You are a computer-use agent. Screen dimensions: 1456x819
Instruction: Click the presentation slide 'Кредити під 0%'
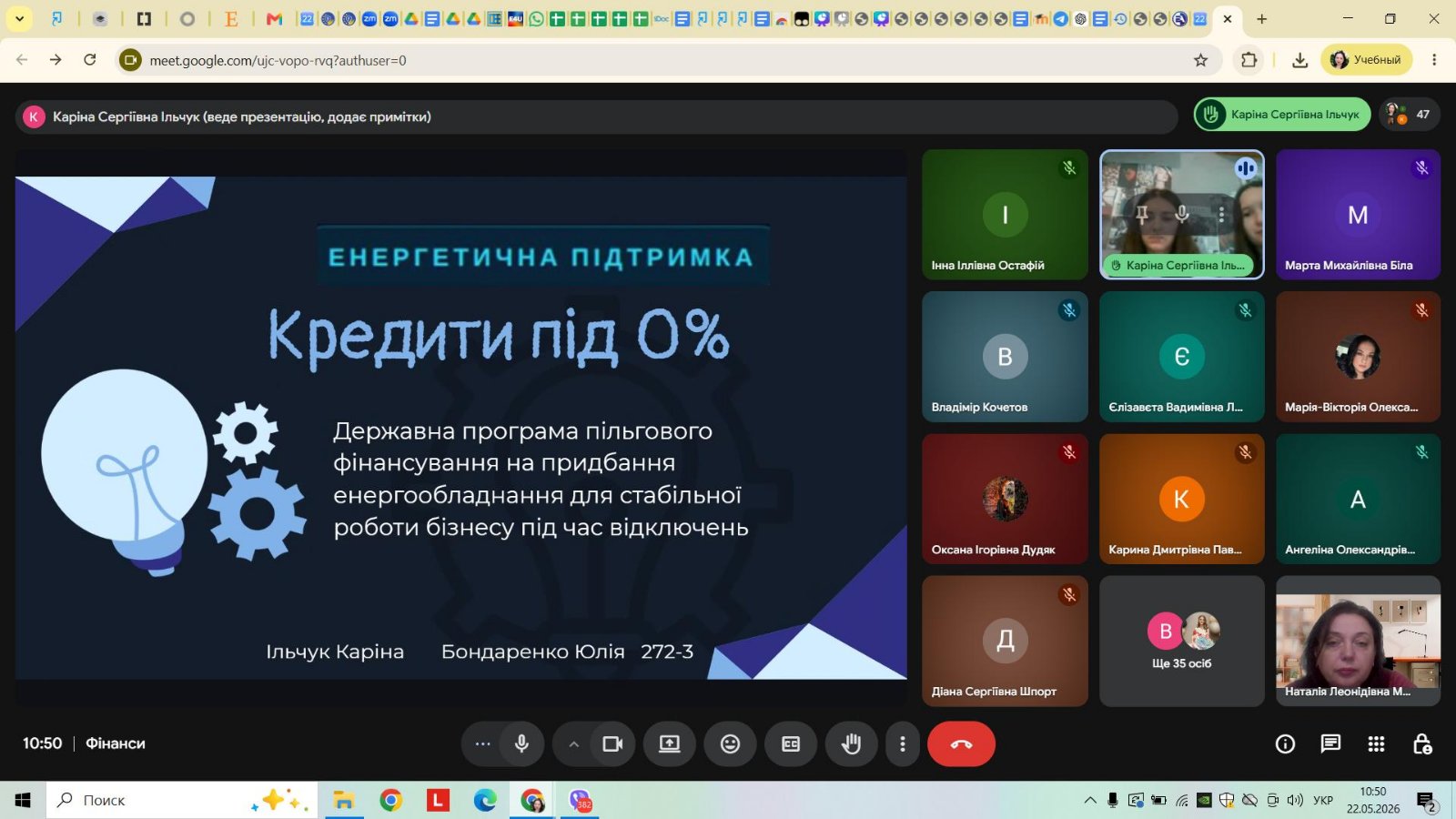[x=461, y=428]
